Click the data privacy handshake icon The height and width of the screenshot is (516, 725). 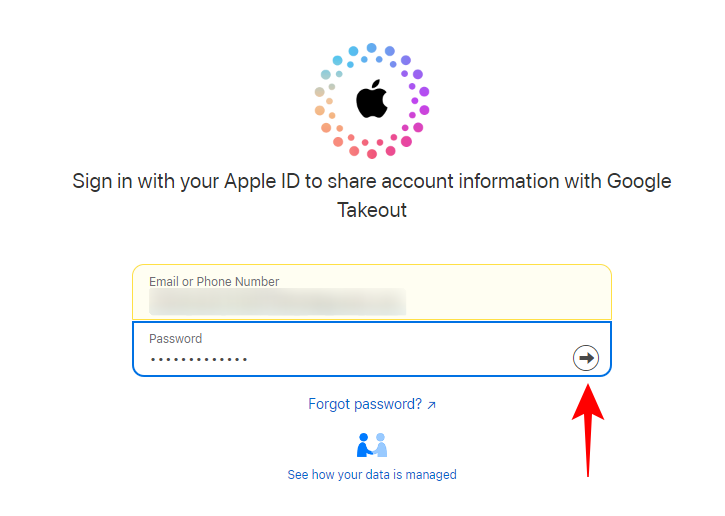[371, 445]
